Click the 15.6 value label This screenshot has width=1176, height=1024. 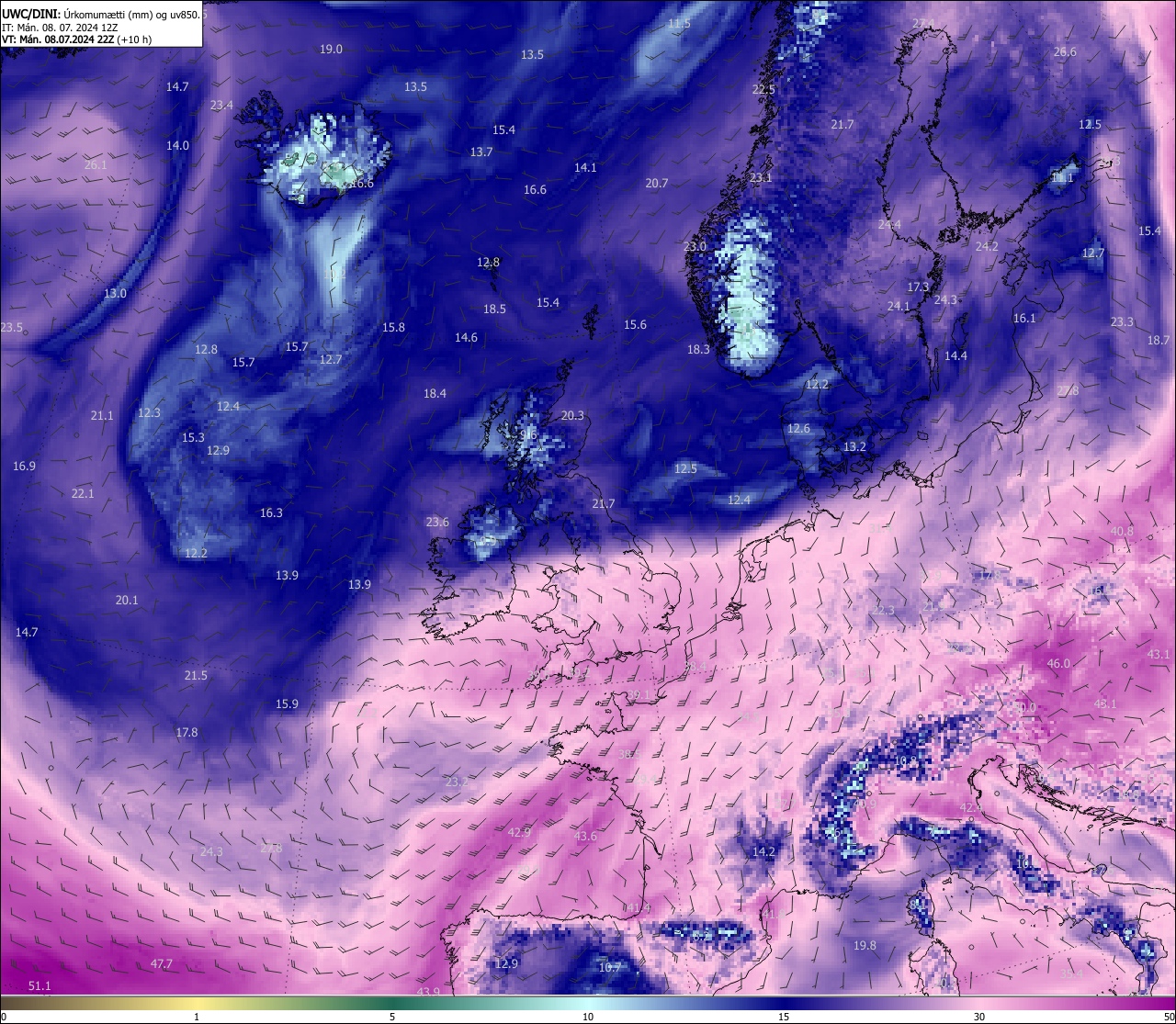coord(635,324)
